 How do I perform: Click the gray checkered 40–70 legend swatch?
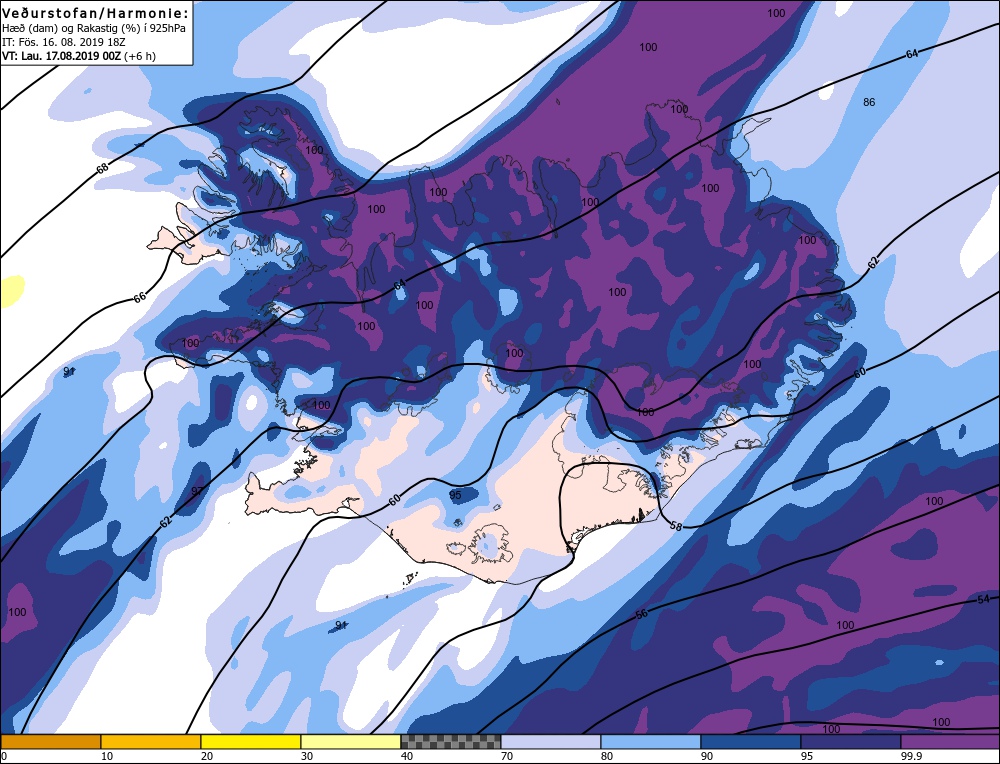tap(451, 741)
